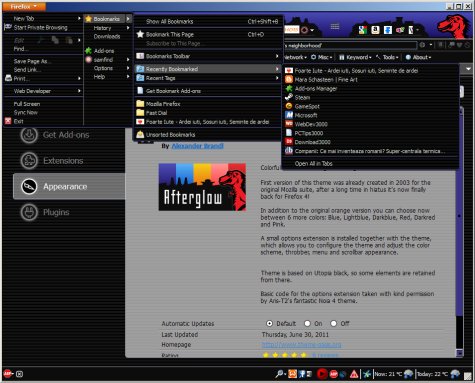Open the WebDev3000 bookmark
Viewport: 475px width, 383px height.
(x=370, y=124)
